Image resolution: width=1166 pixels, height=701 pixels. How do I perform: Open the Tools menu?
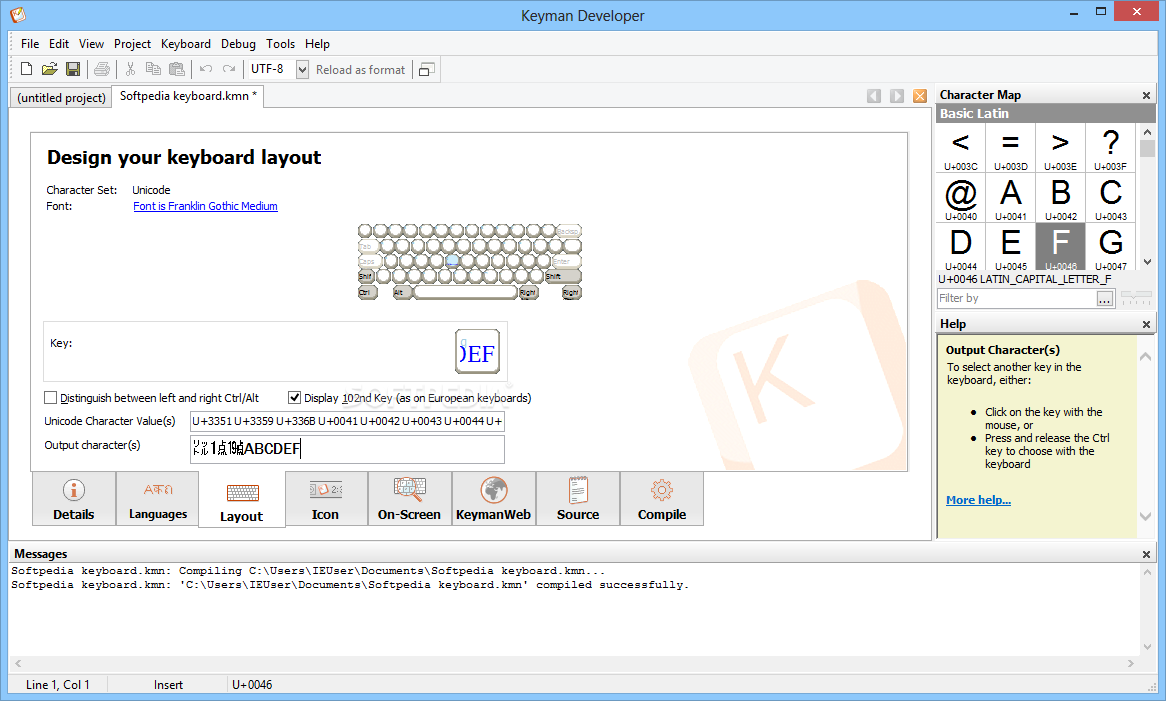pos(280,44)
